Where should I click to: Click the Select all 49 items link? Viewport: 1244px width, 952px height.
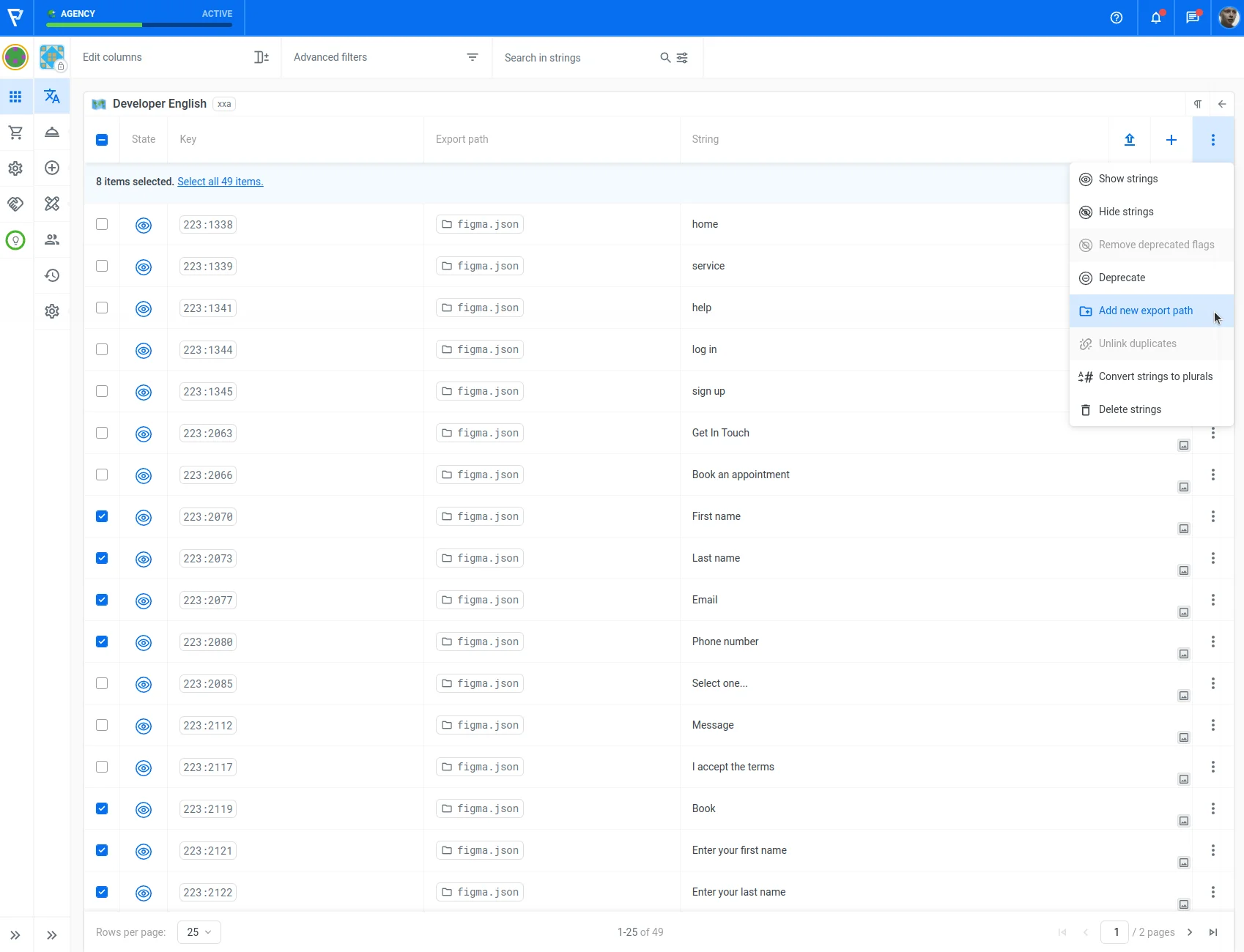[220, 182]
